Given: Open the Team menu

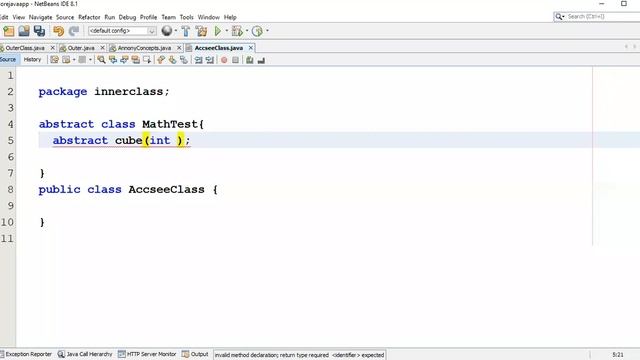Looking at the screenshot, I should click(x=168, y=17).
